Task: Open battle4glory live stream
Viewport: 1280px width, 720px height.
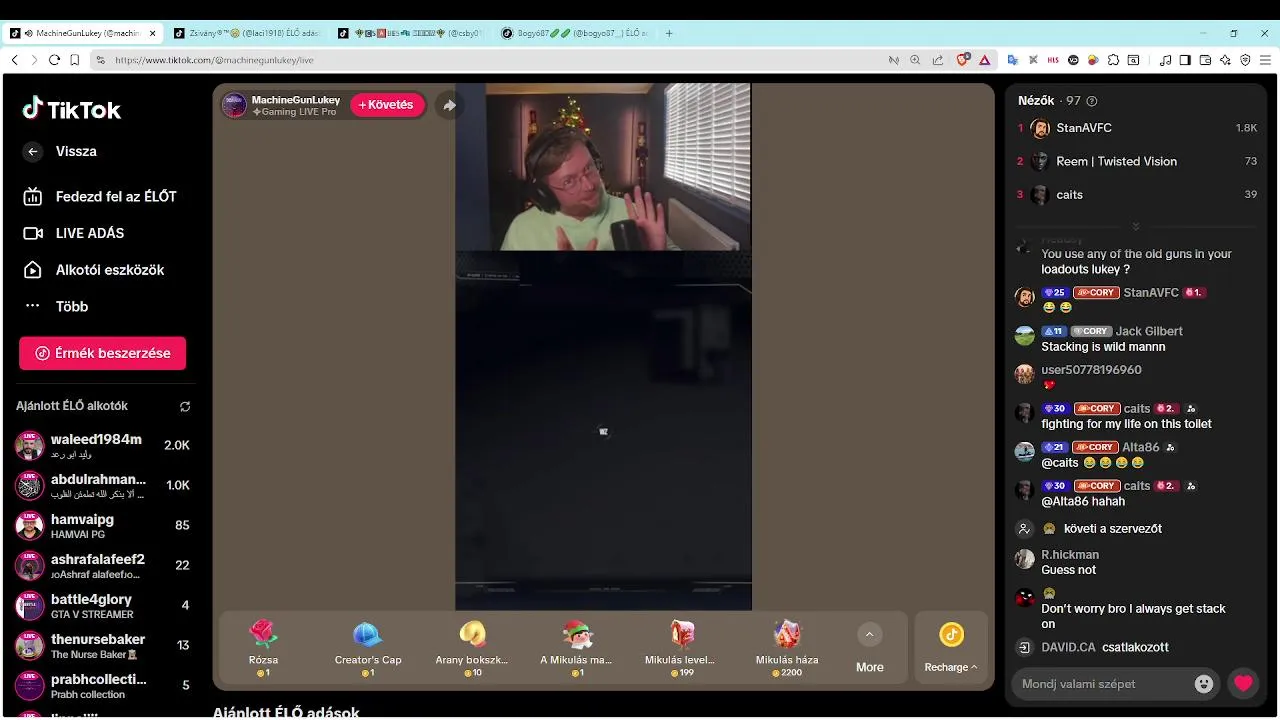Action: 102,606
